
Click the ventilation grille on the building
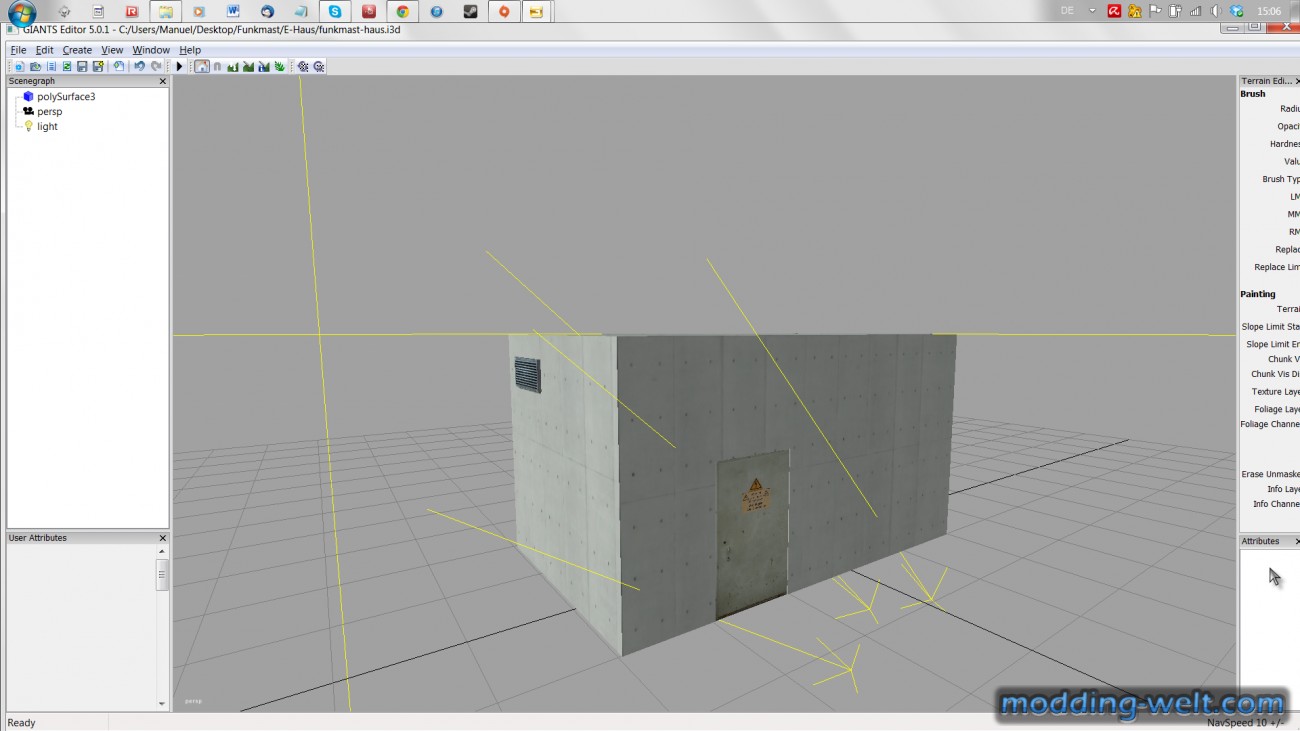tap(527, 375)
